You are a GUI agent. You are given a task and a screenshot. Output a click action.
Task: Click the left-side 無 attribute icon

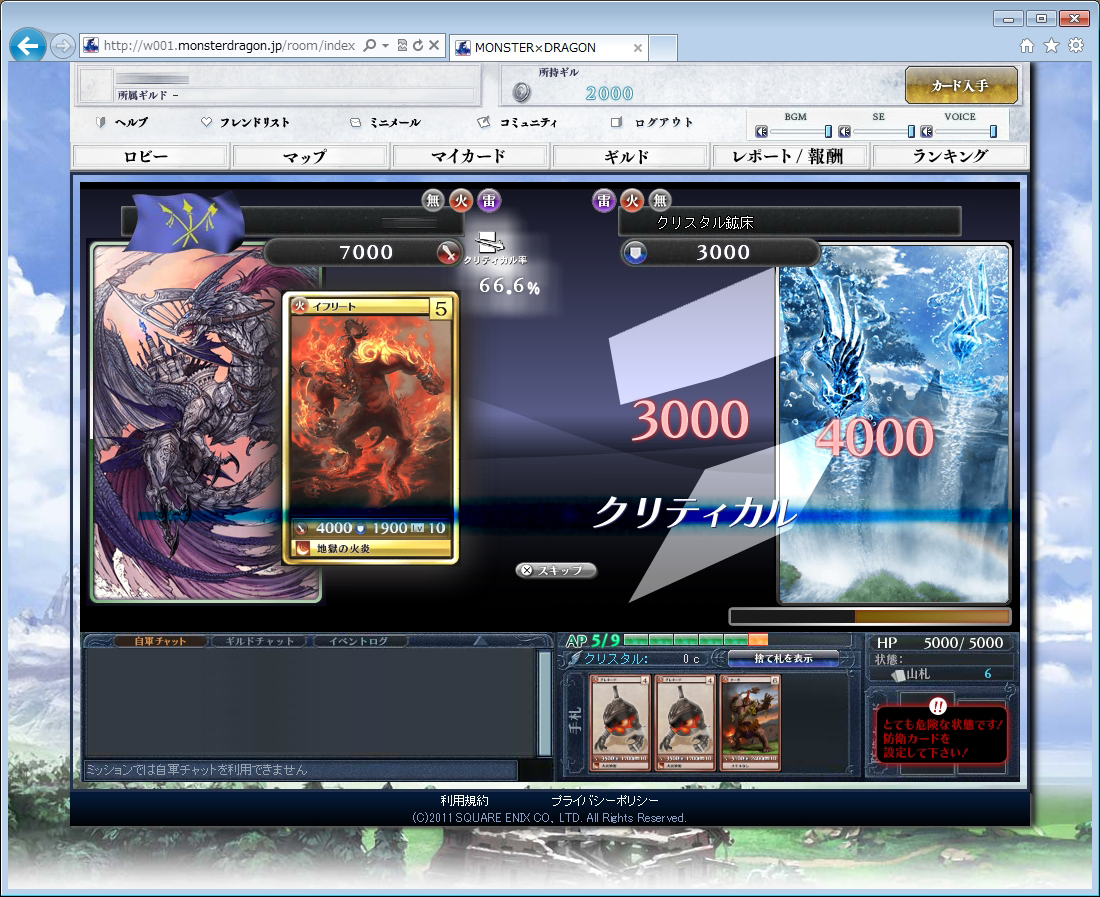[x=434, y=201]
